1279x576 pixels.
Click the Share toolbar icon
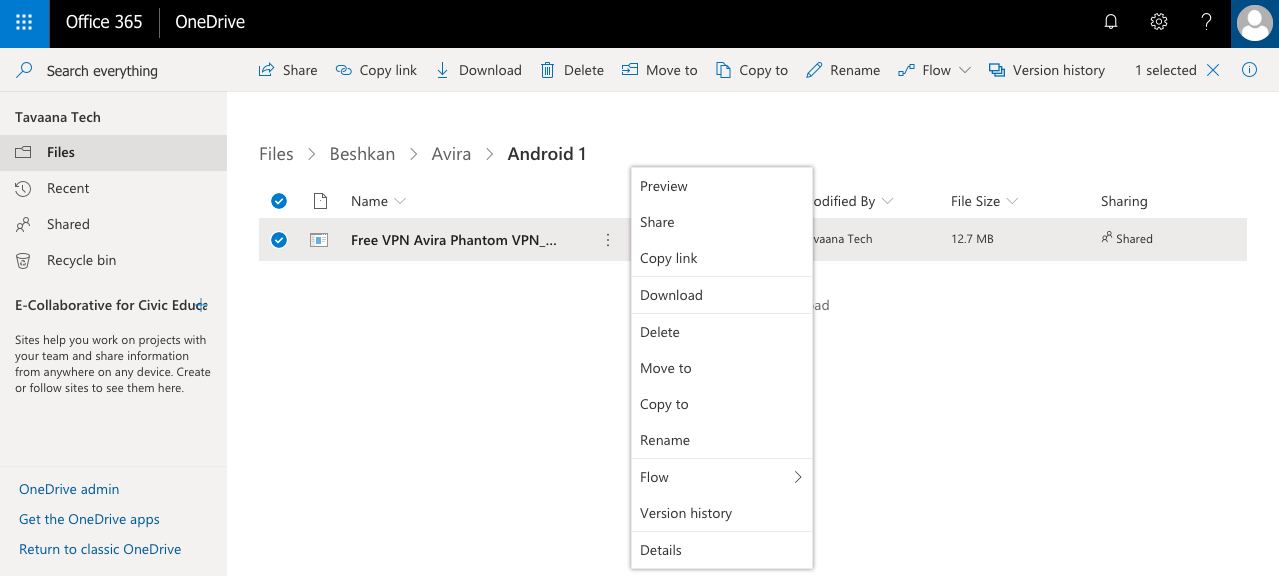tap(266, 70)
